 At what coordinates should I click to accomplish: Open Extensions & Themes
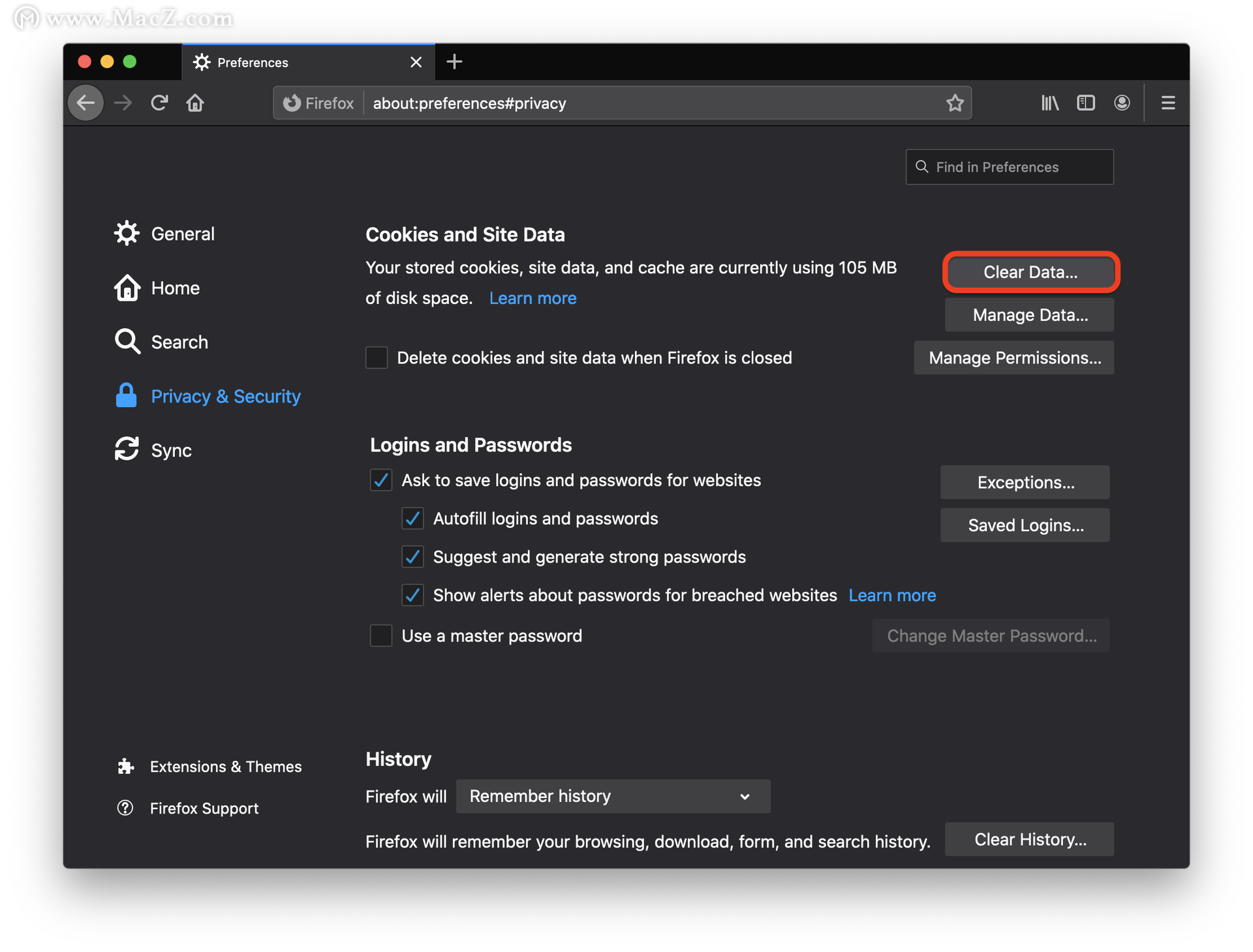click(x=209, y=767)
